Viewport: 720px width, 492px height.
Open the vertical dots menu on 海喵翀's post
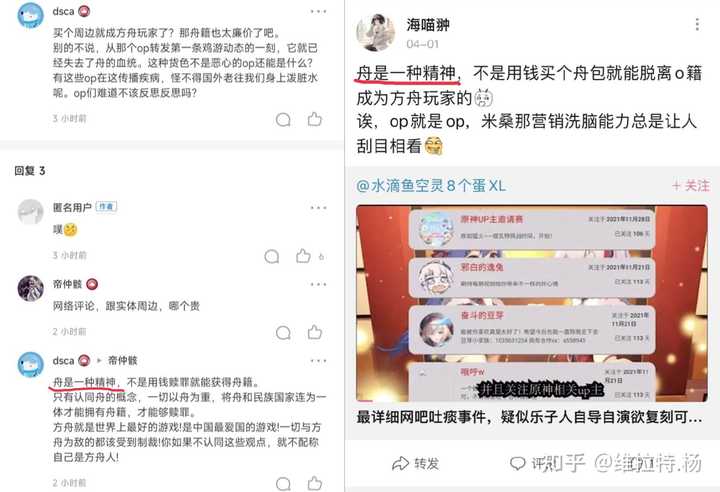tap(697, 24)
